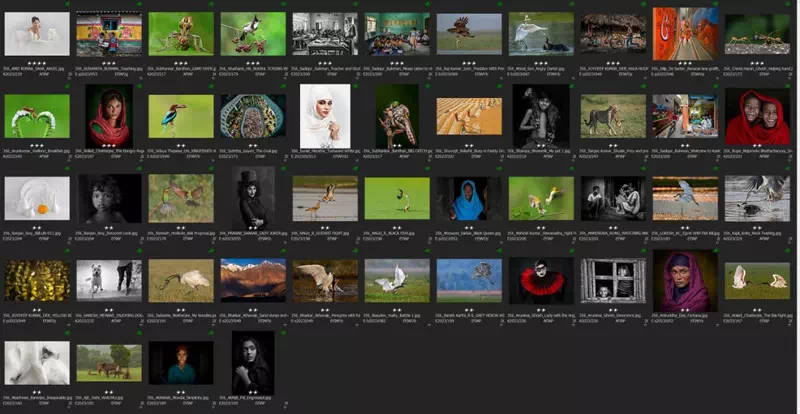
Task: Select the blue-hooded Black Queen portrait
Action: point(469,198)
